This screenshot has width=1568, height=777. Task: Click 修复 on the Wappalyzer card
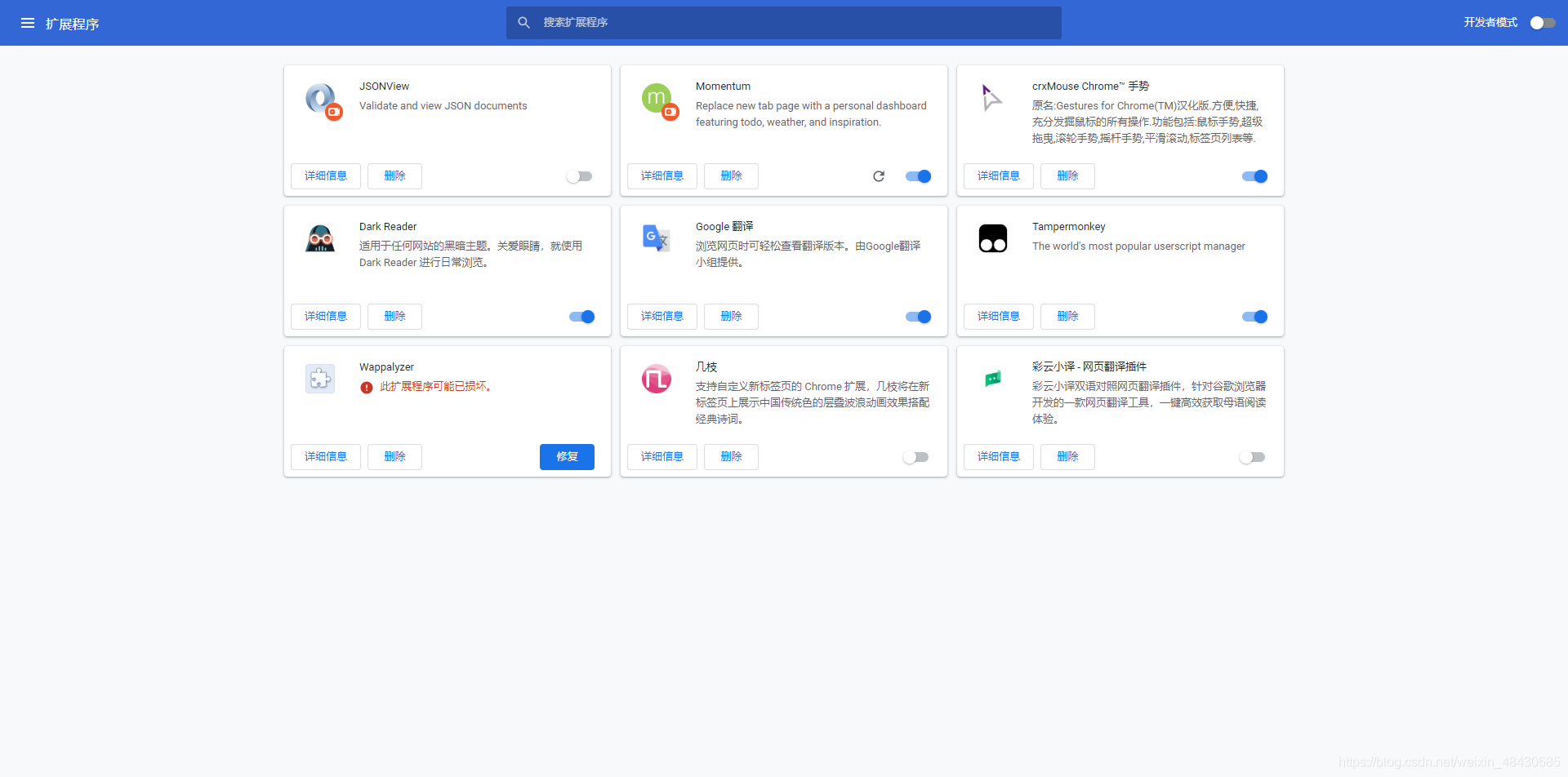click(567, 457)
